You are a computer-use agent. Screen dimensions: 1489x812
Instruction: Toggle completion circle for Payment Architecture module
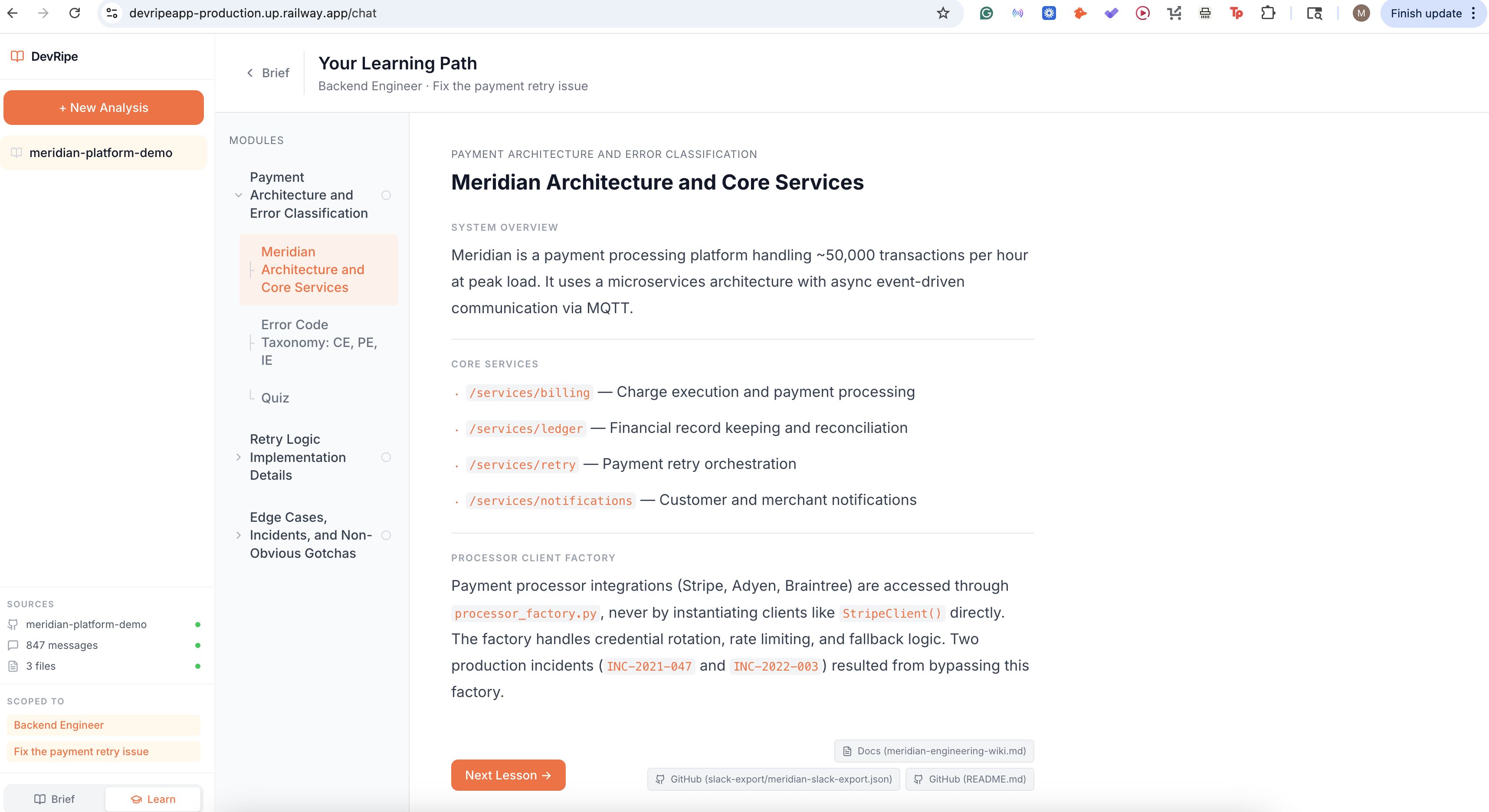pos(386,195)
